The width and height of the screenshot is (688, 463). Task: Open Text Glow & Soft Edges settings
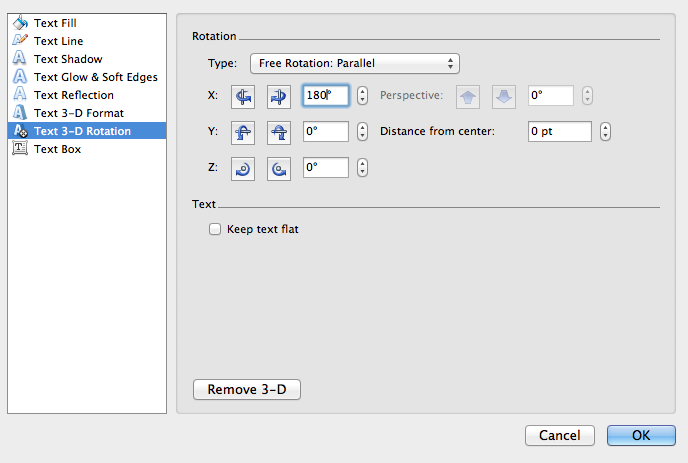pos(95,77)
